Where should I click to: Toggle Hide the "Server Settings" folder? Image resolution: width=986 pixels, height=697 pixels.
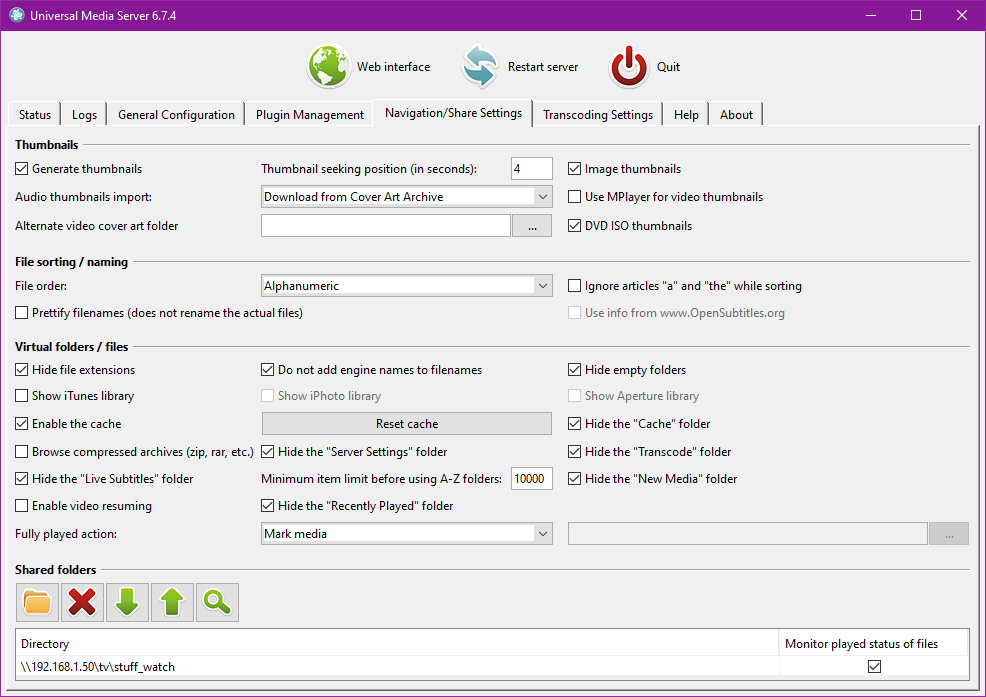point(267,452)
